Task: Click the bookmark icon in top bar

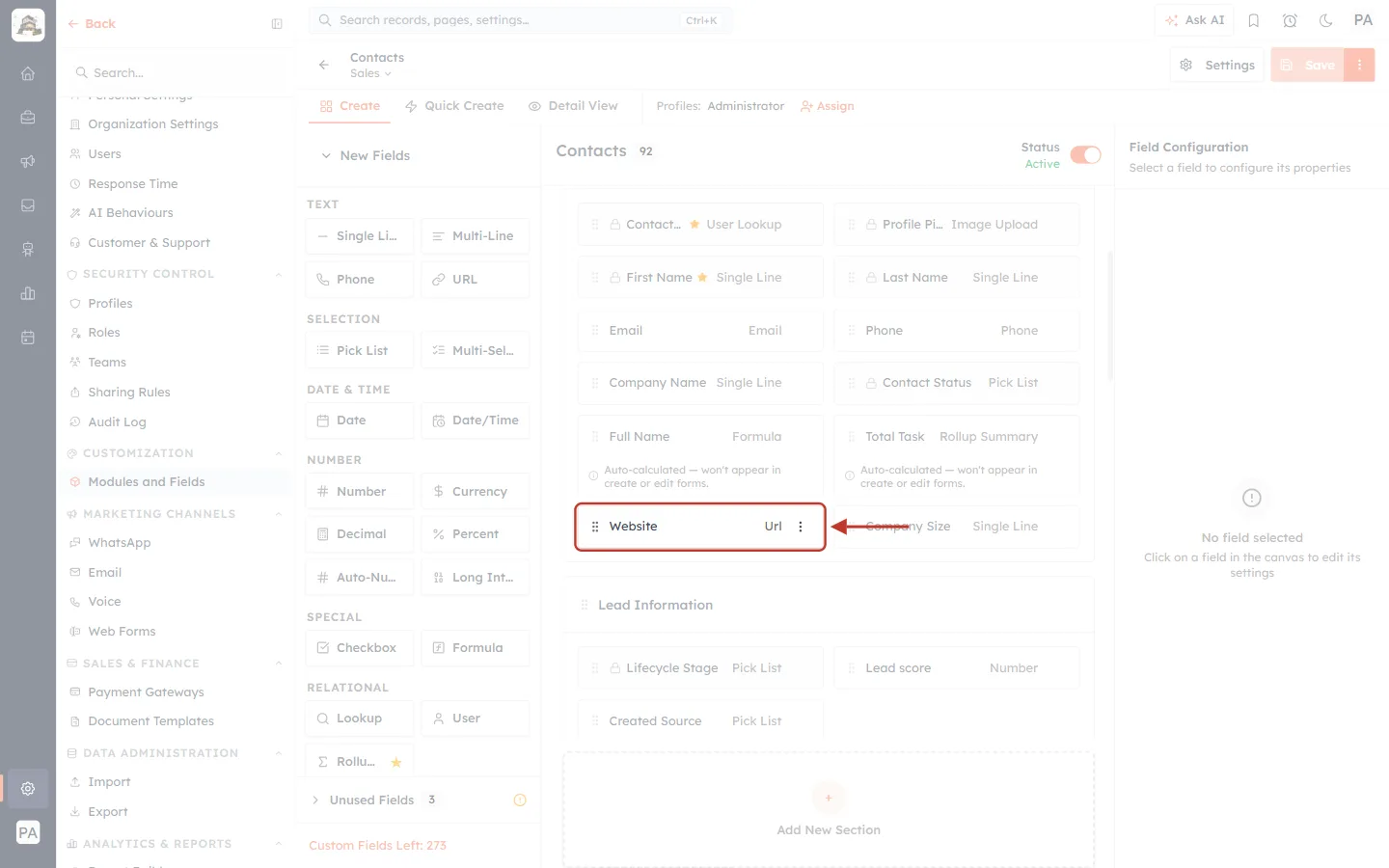Action: tap(1254, 20)
